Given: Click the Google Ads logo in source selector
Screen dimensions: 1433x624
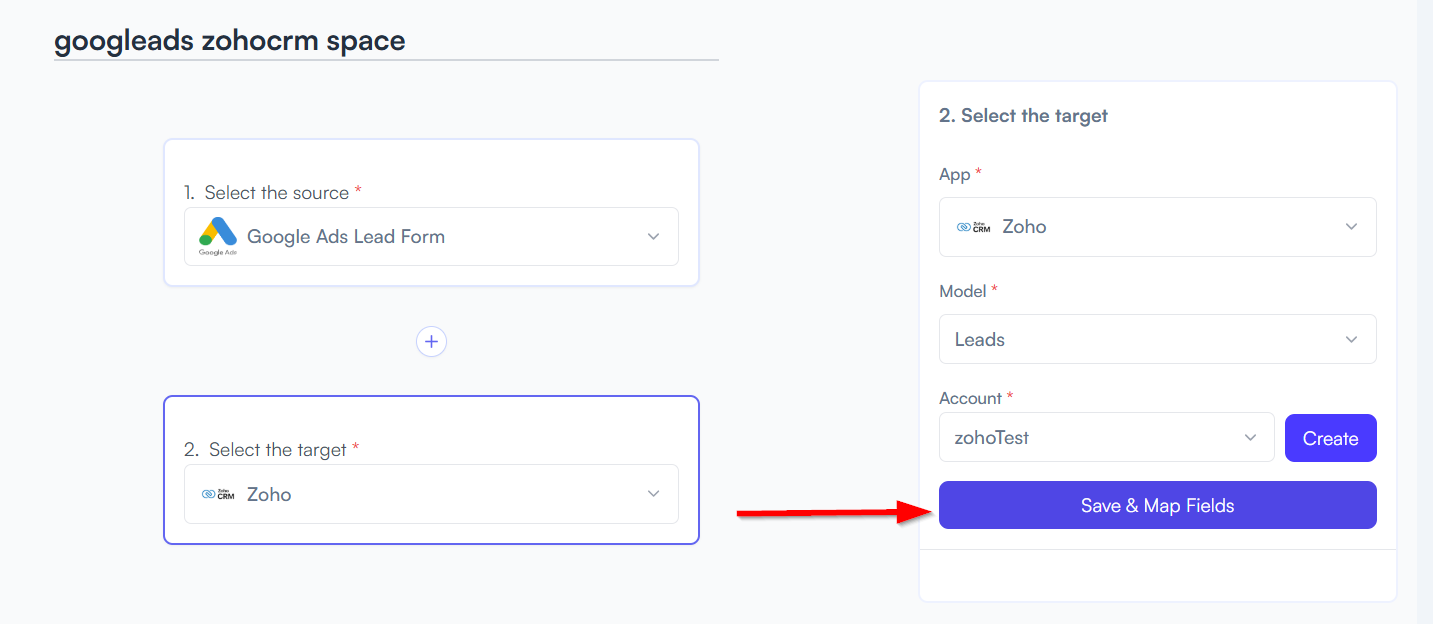Looking at the screenshot, I should point(218,236).
